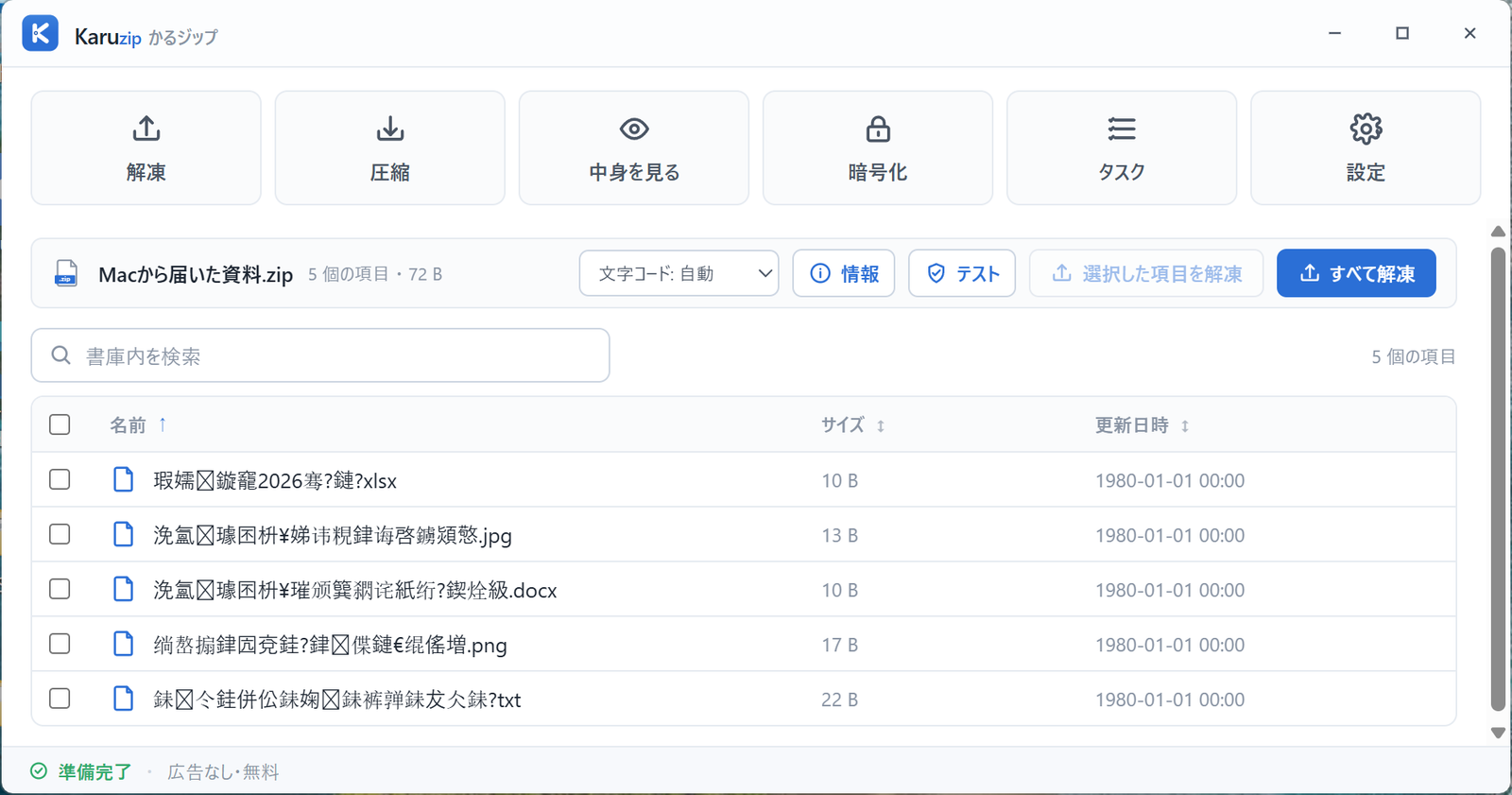
Task: Click the green check icon beside 準備完了
Action: coord(39,771)
